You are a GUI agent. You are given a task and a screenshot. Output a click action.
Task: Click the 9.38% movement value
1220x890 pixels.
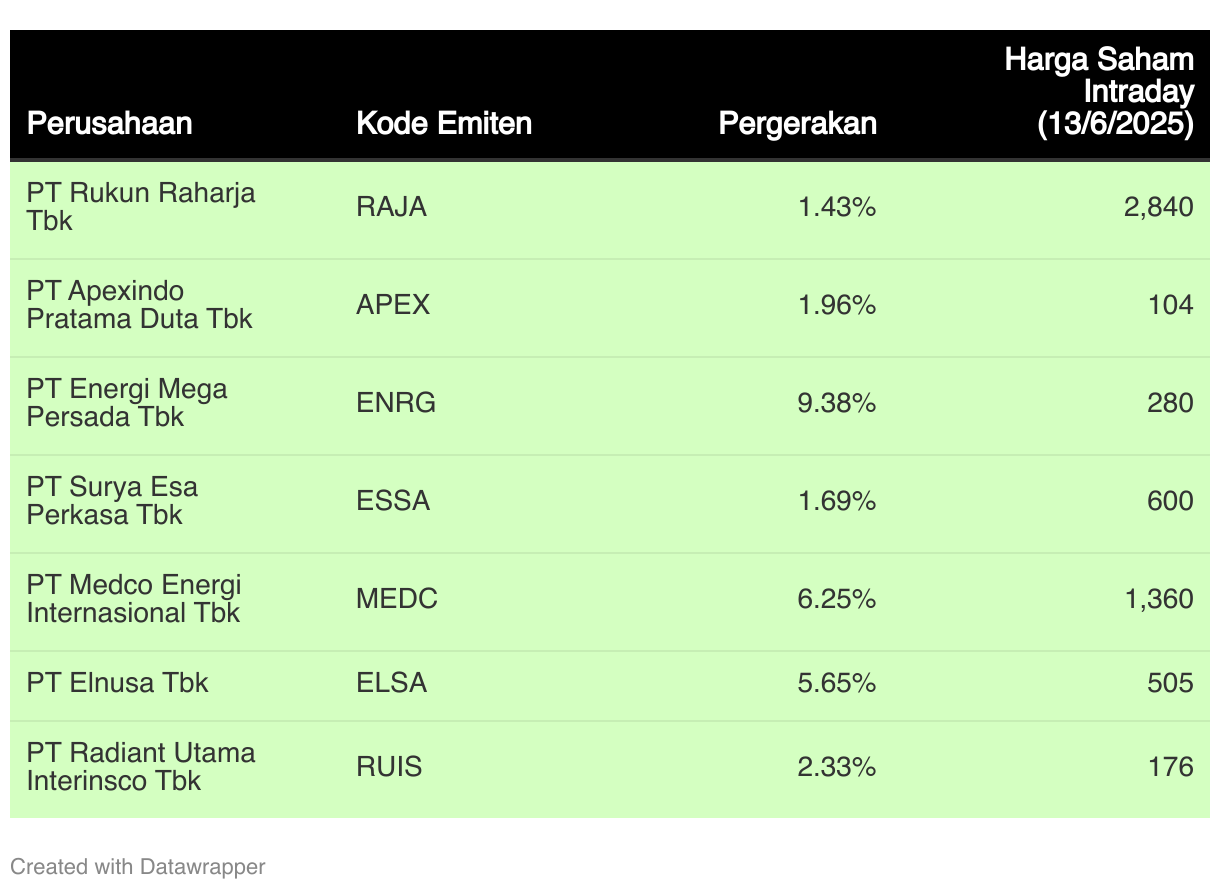(837, 403)
